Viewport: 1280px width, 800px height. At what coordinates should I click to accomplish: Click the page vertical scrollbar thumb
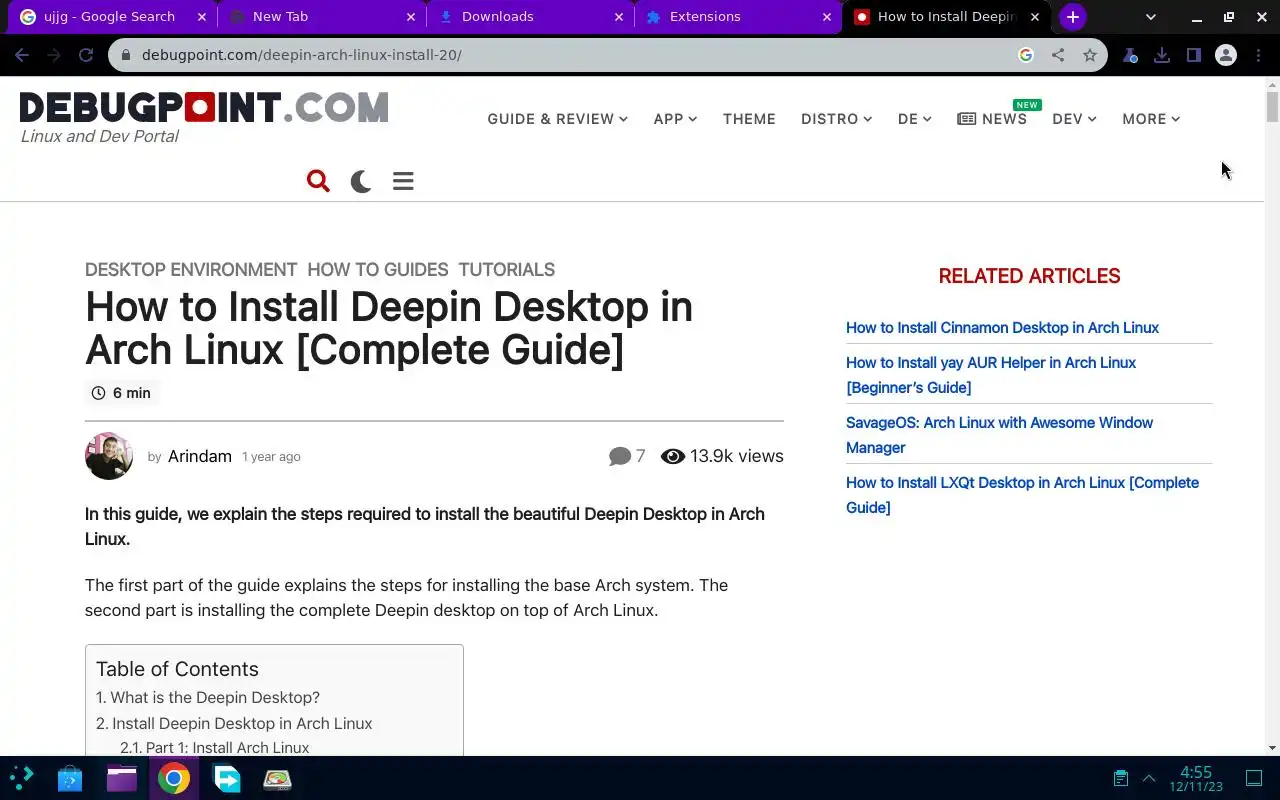[x=1272, y=106]
